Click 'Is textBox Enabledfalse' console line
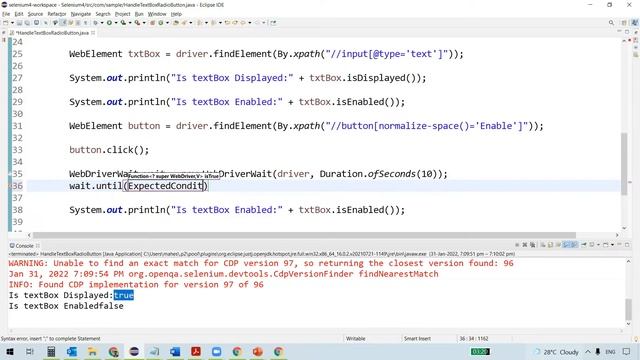 (66, 306)
